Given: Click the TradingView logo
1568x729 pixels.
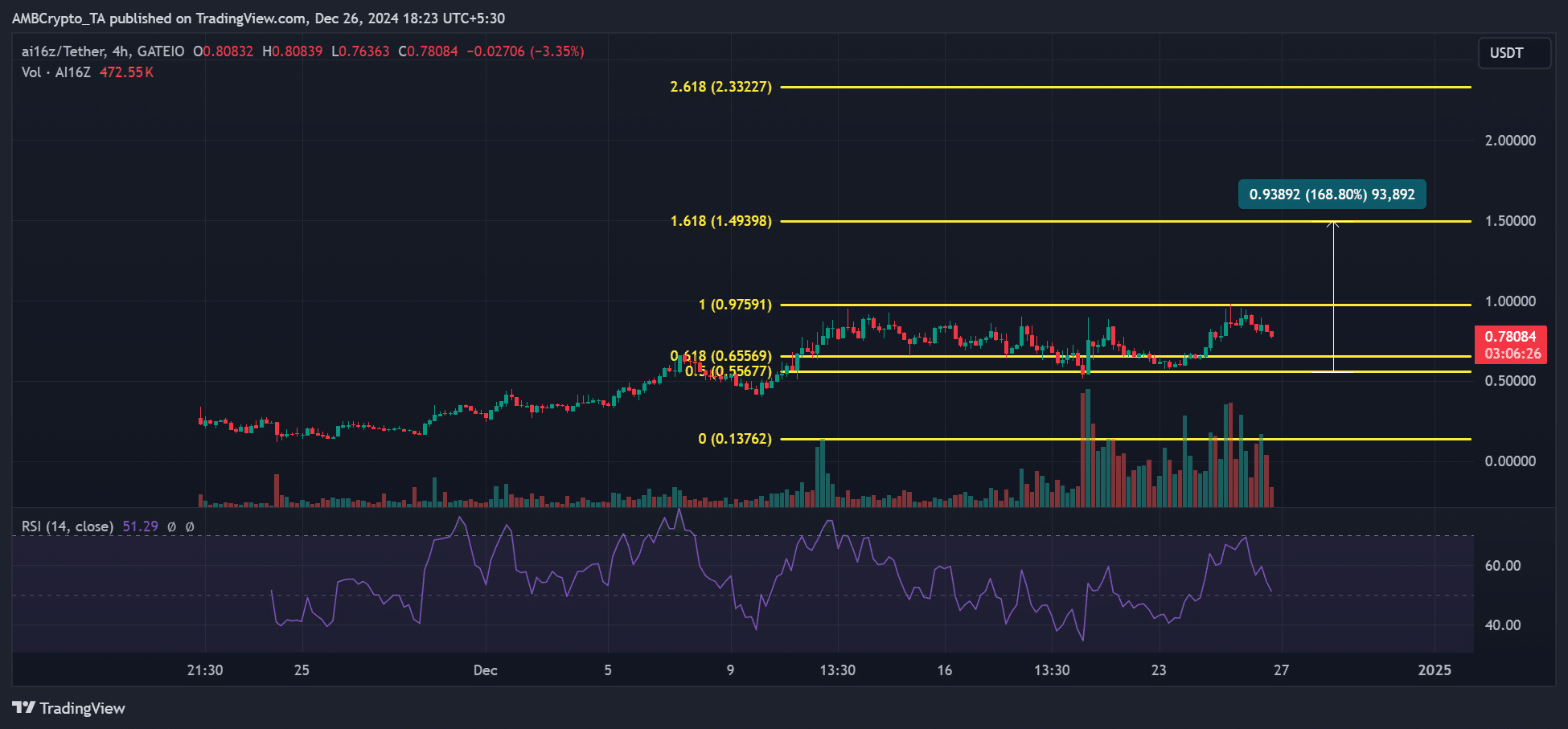Looking at the screenshot, I should point(68,708).
